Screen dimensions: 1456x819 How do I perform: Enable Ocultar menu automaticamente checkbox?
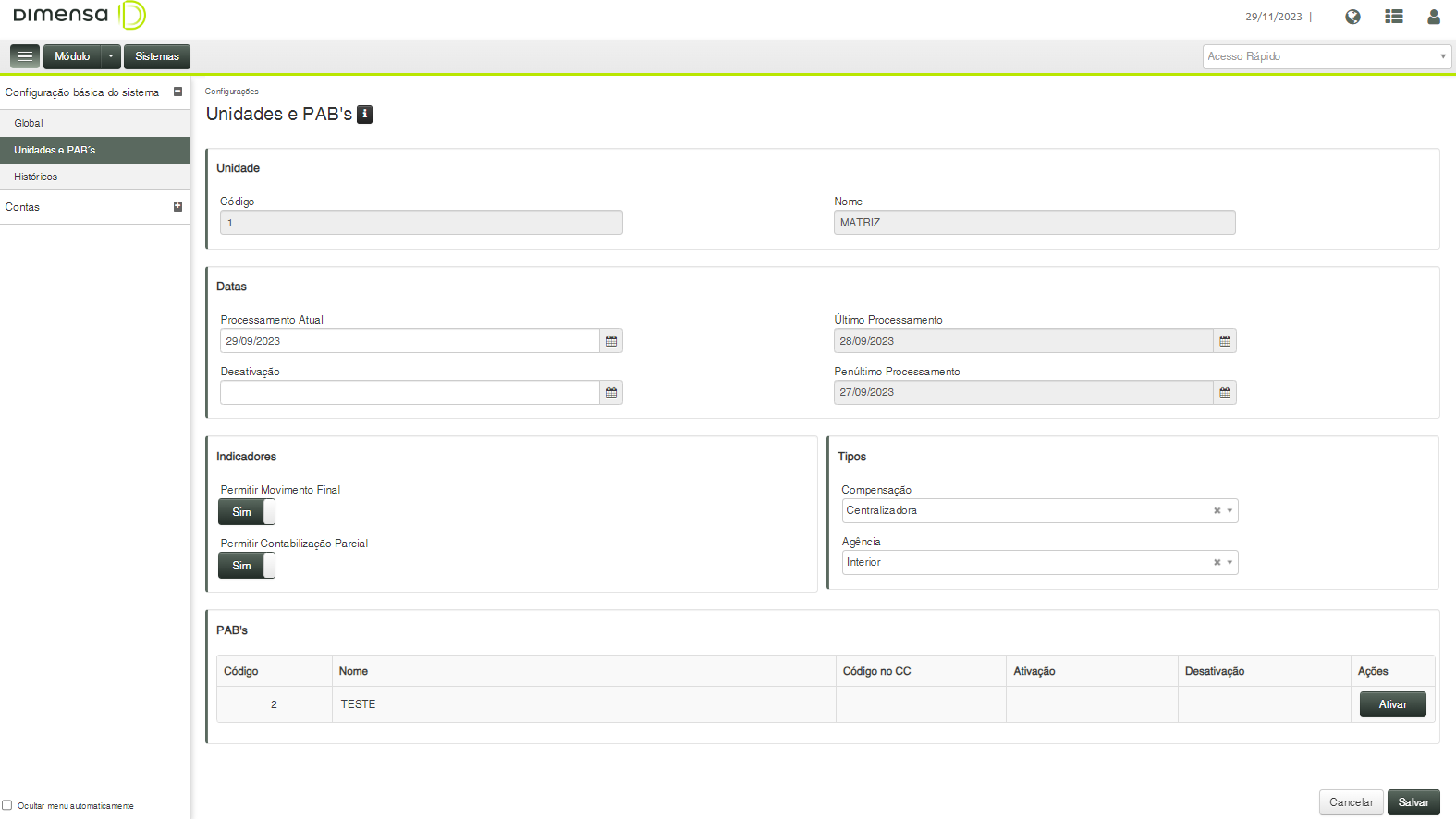click(7, 805)
